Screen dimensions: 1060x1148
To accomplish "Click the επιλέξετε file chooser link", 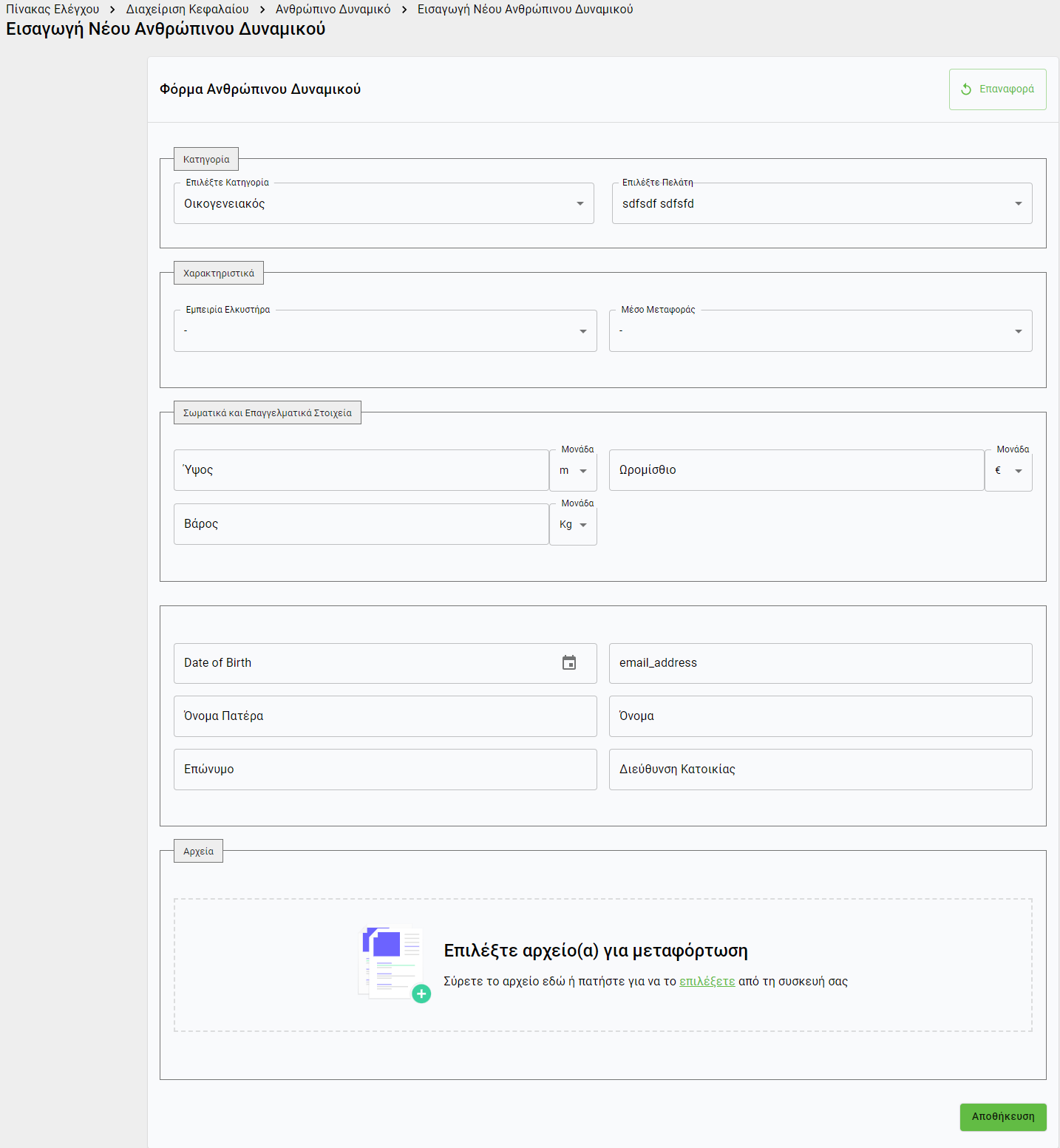I will [x=707, y=982].
